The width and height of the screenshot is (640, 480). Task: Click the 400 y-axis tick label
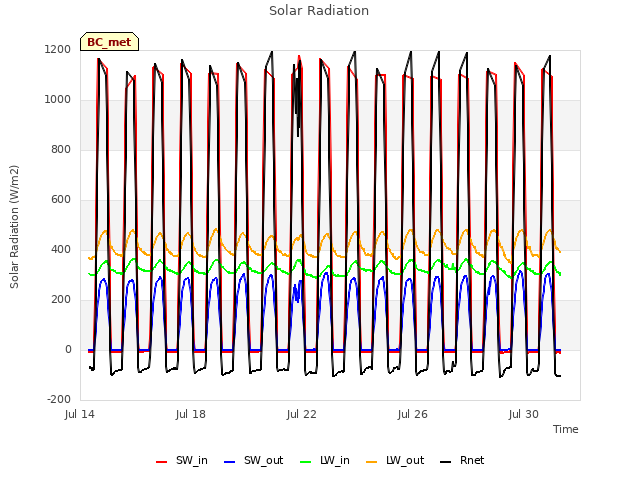point(61,249)
